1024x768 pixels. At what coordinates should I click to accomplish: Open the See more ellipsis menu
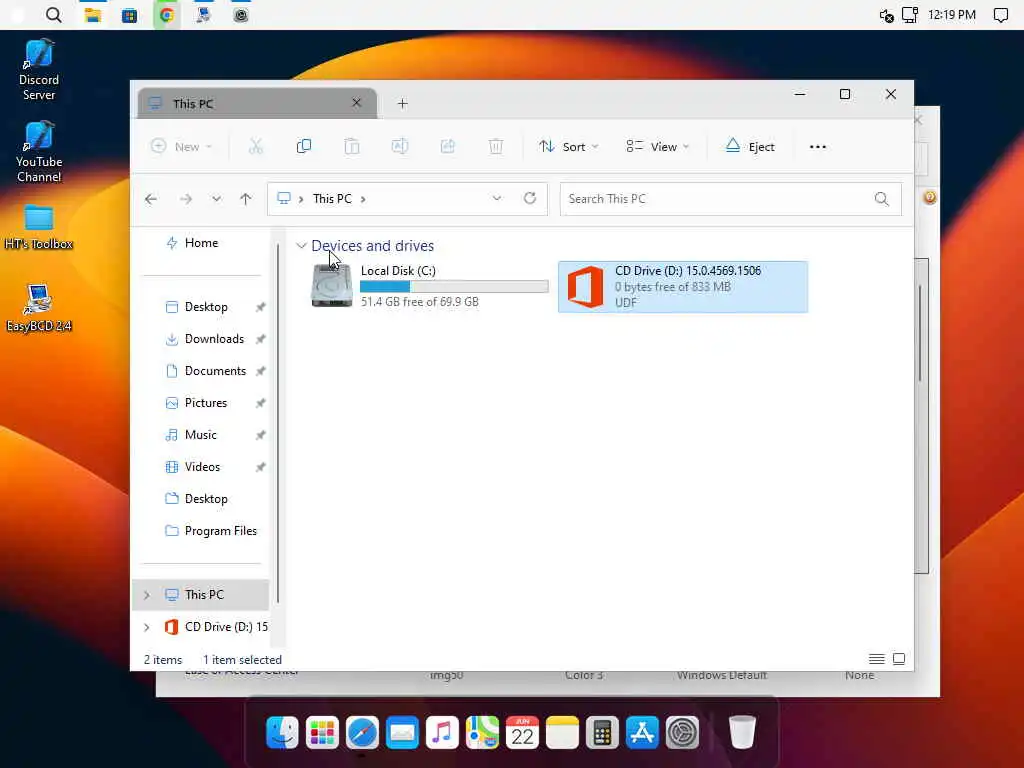[818, 146]
